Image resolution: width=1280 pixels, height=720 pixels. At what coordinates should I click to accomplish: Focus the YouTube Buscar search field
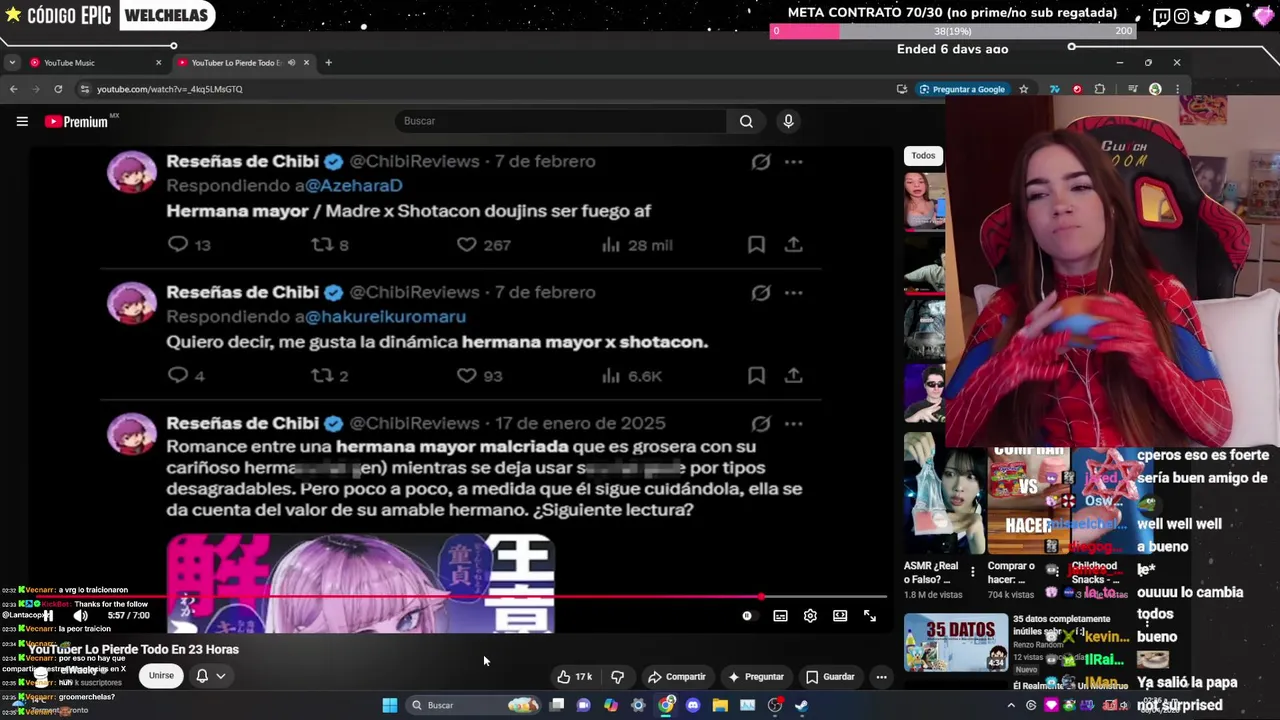coord(561,121)
